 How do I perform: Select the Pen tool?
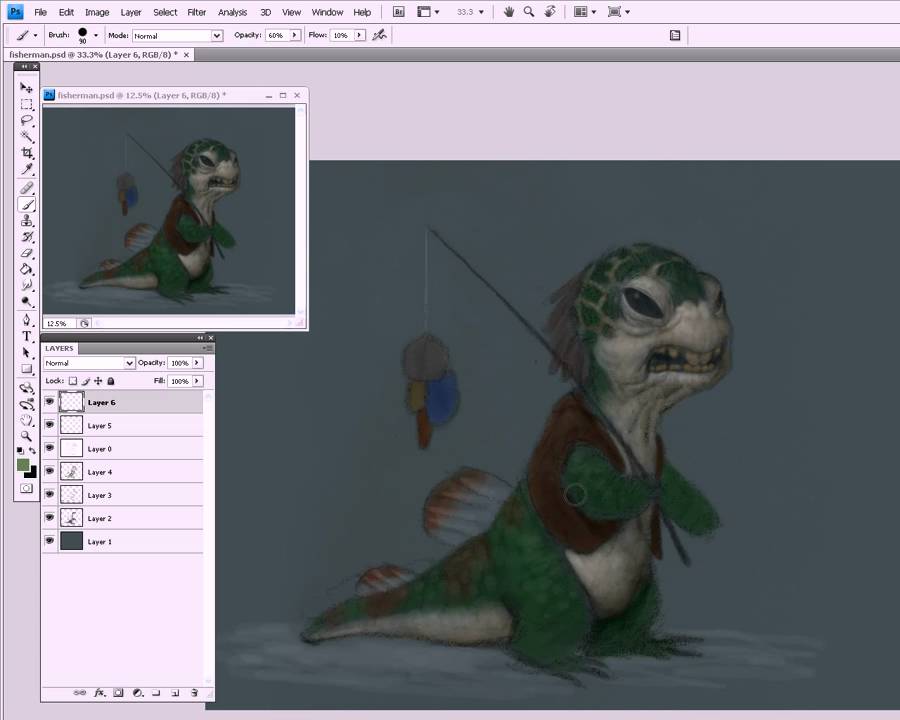point(26,320)
